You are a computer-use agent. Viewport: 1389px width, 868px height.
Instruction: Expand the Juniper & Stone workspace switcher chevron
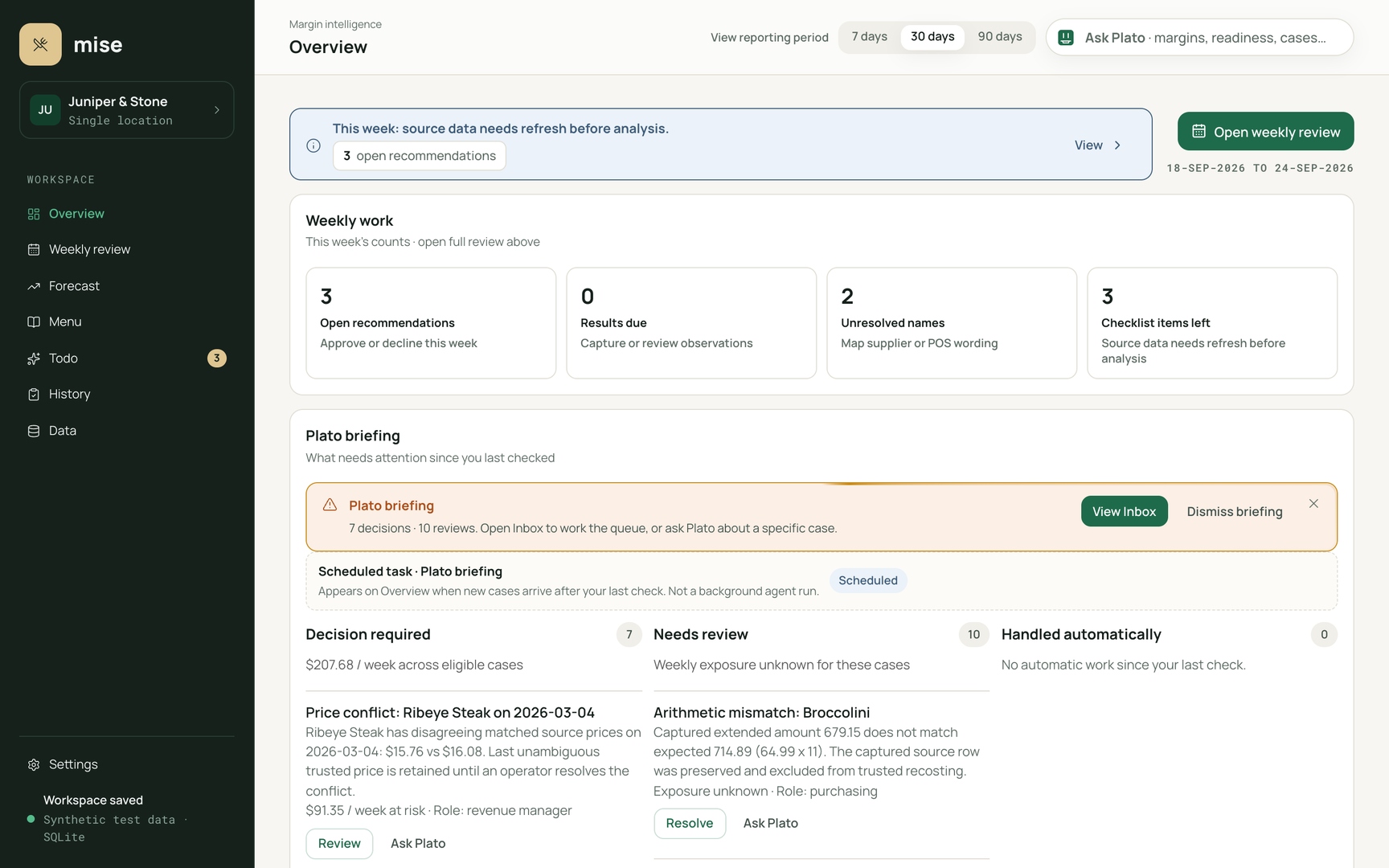217,110
